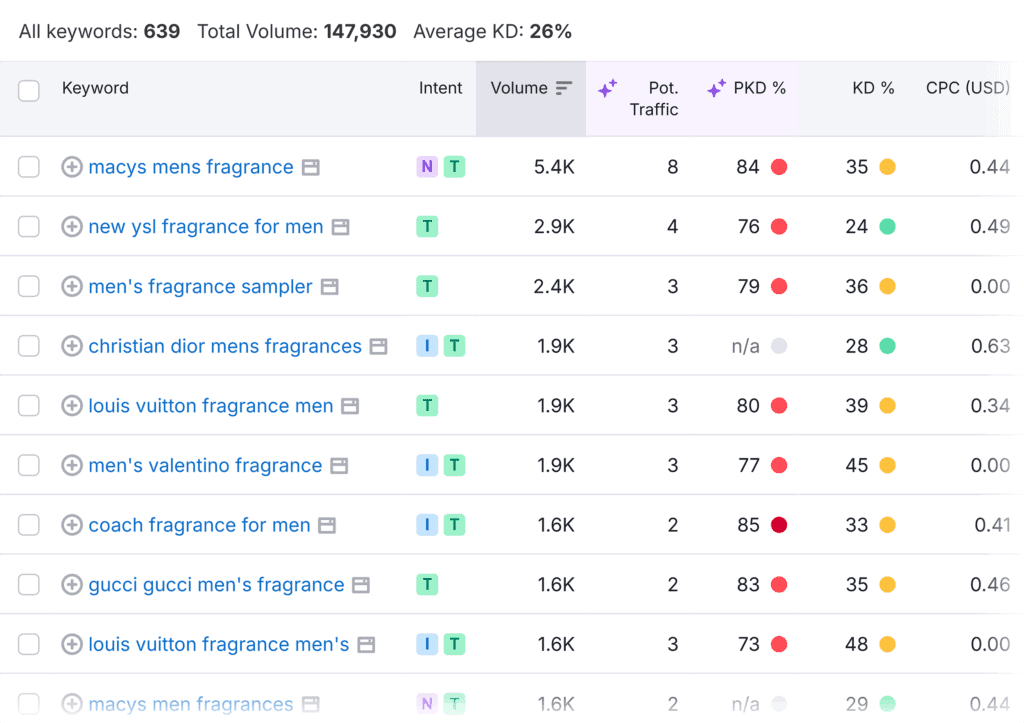This screenshot has height=723, width=1024.
Task: Open the keyword new ysl fragrance for men
Action: 205,227
